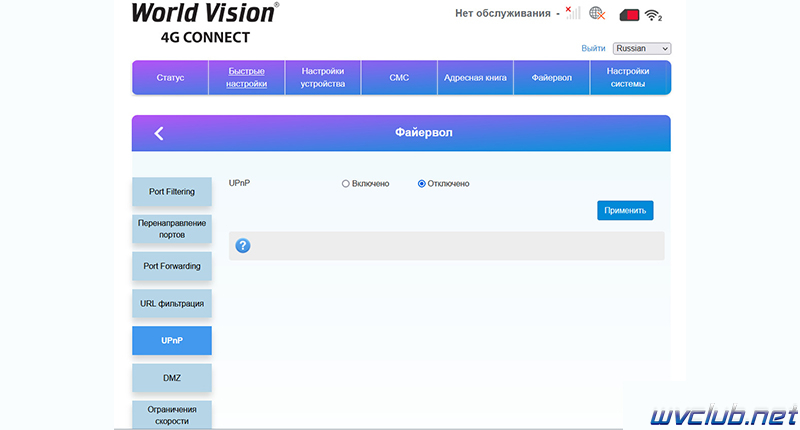Click the Выйти logout link
Viewport: 800px width, 430px height.
[593, 48]
